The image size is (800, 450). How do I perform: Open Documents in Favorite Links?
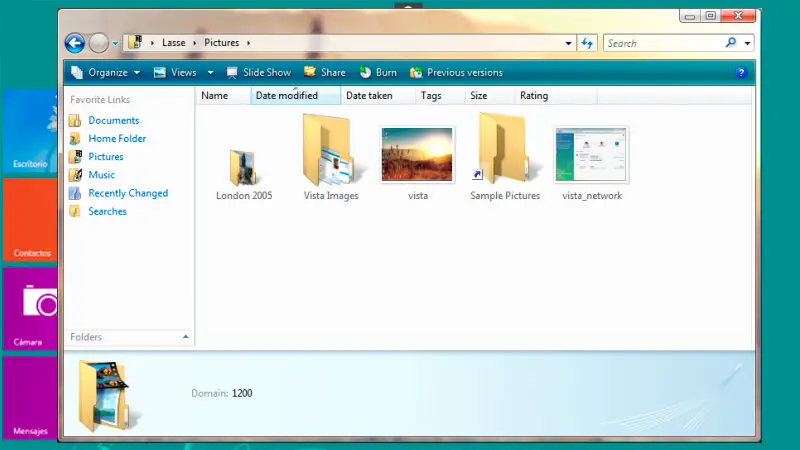tap(114, 120)
